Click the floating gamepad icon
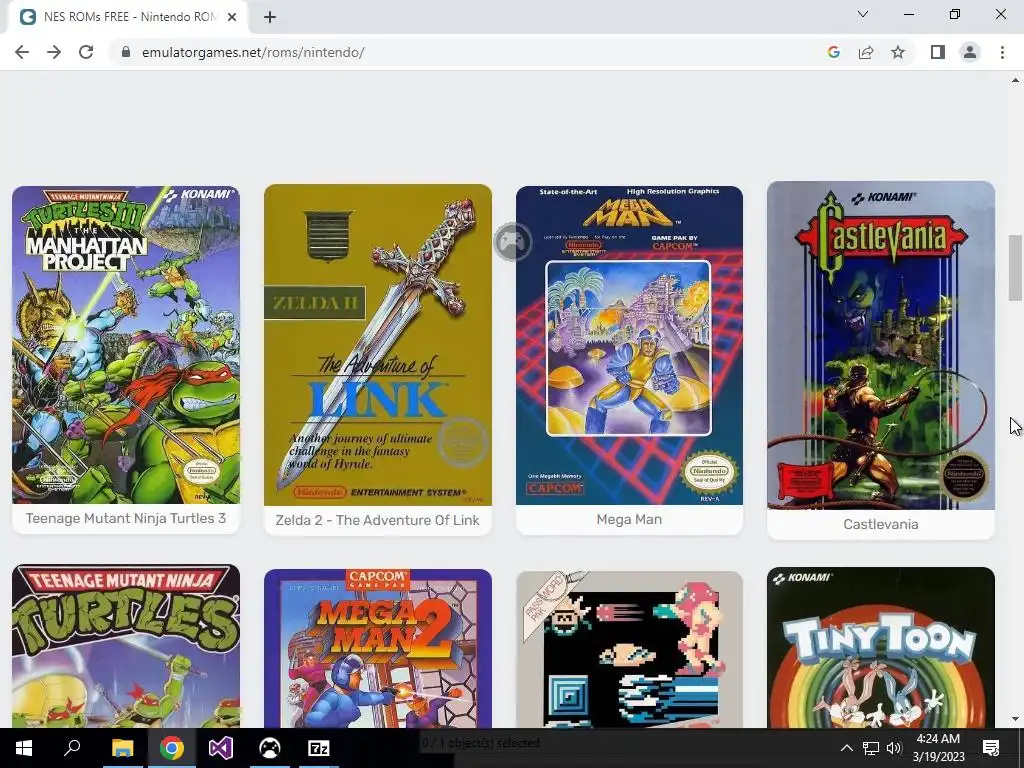The image size is (1024, 768). click(x=513, y=242)
